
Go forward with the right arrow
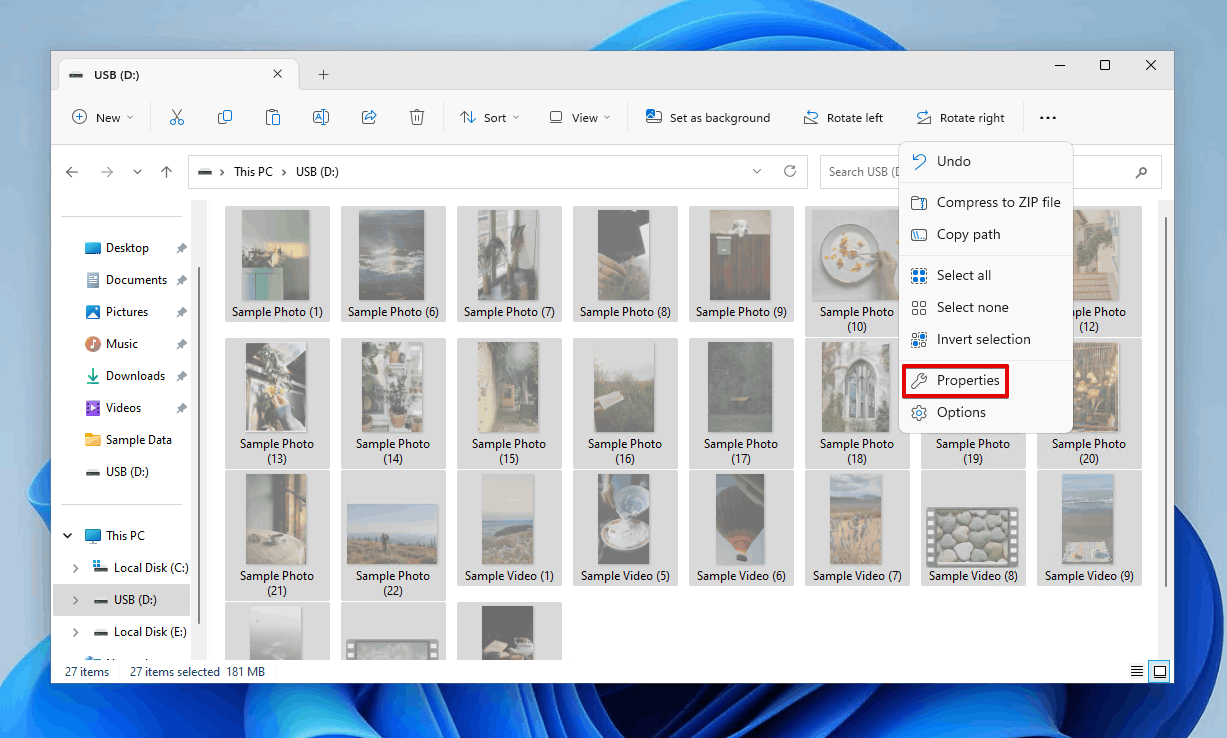[x=107, y=172]
